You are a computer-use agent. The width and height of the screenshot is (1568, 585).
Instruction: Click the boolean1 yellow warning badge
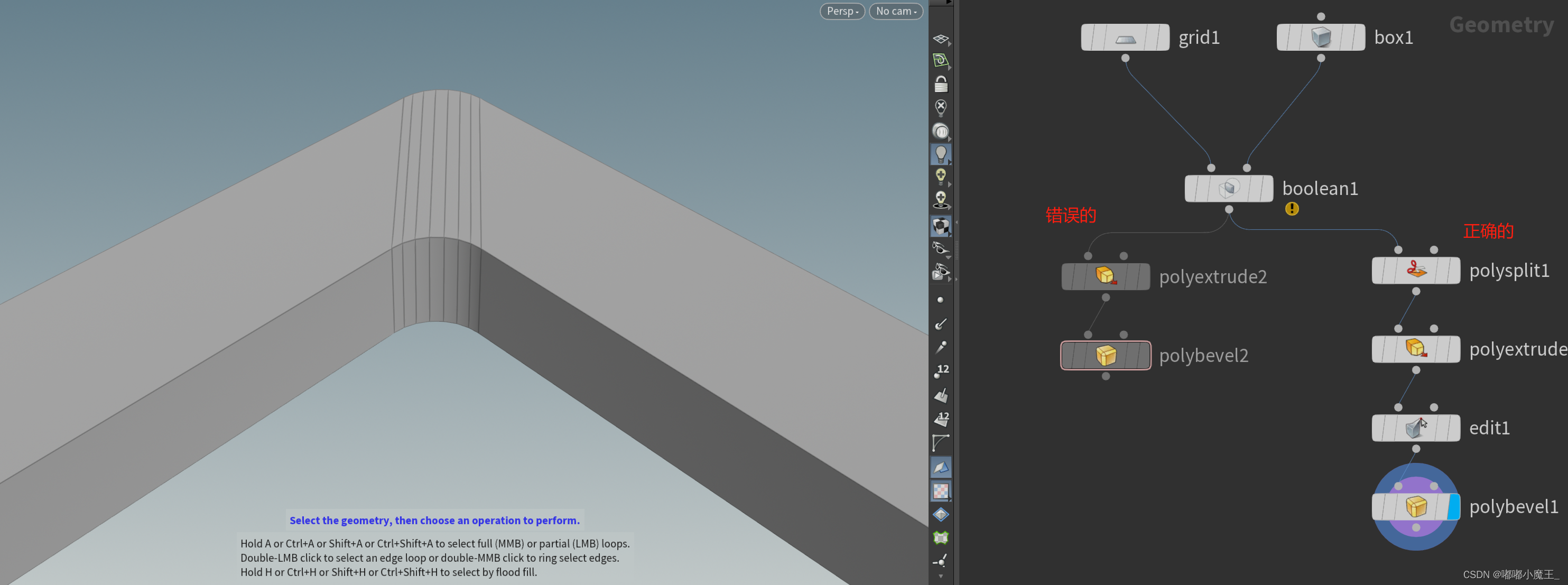1292,209
